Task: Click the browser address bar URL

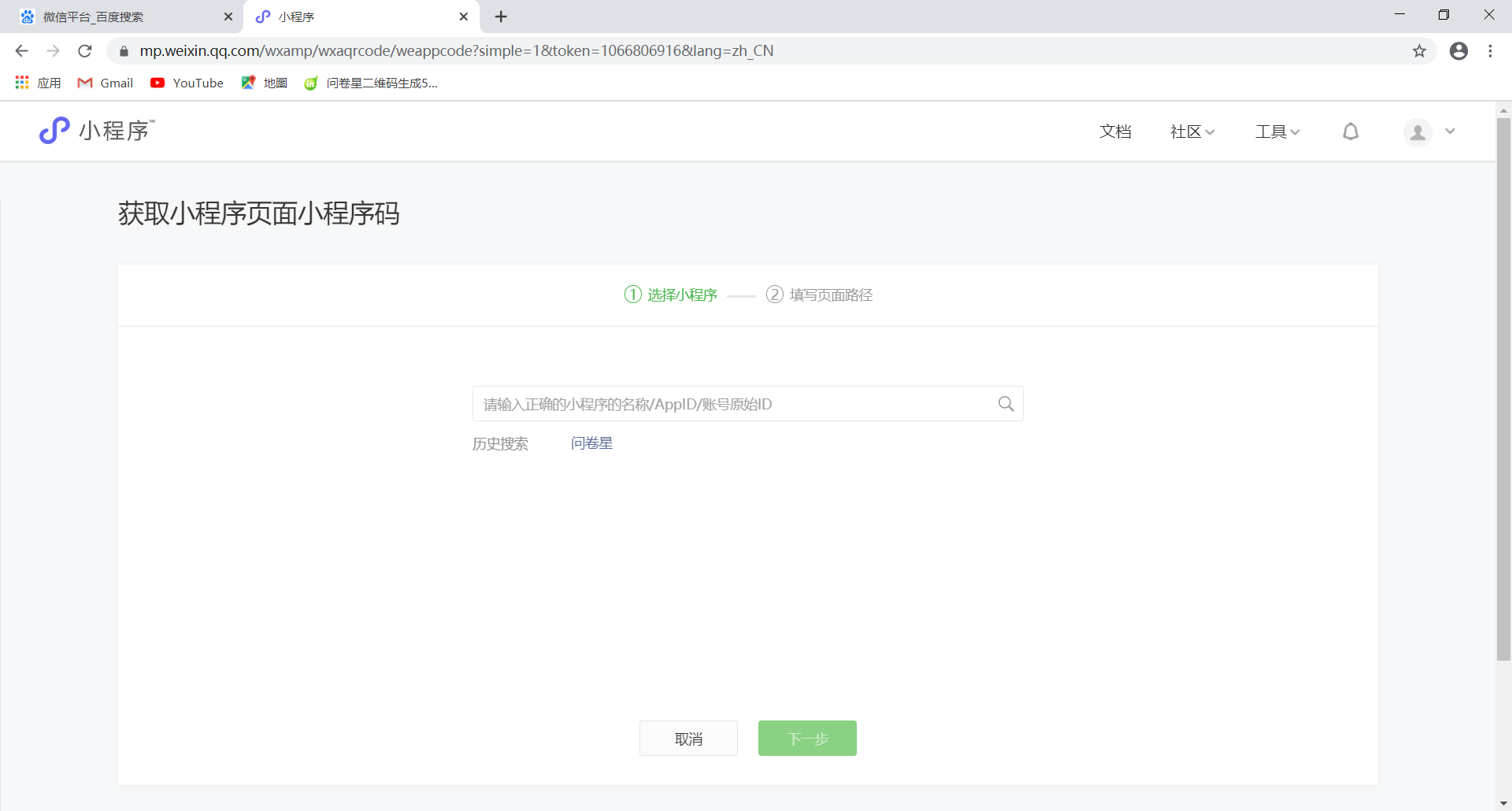Action: (x=457, y=51)
